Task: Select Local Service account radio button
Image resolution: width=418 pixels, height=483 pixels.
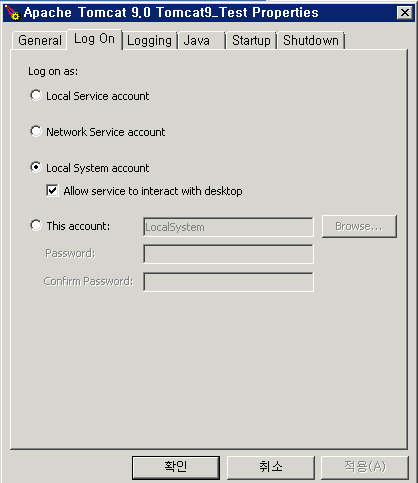Action: [x=36, y=95]
